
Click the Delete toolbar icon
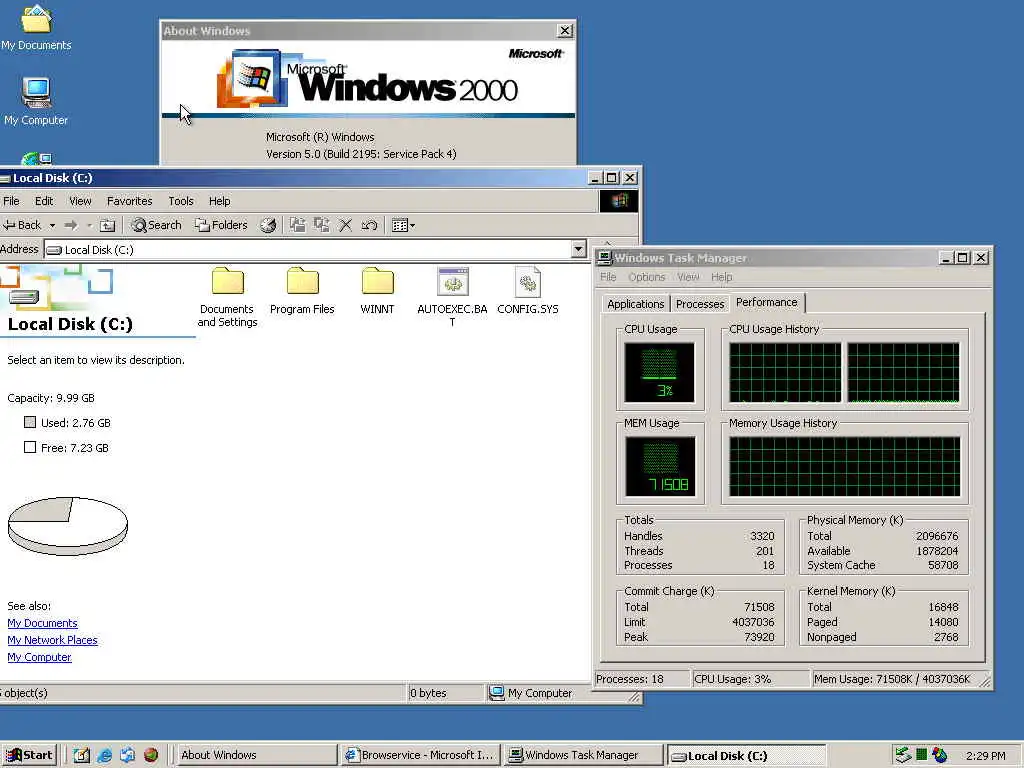click(x=345, y=225)
